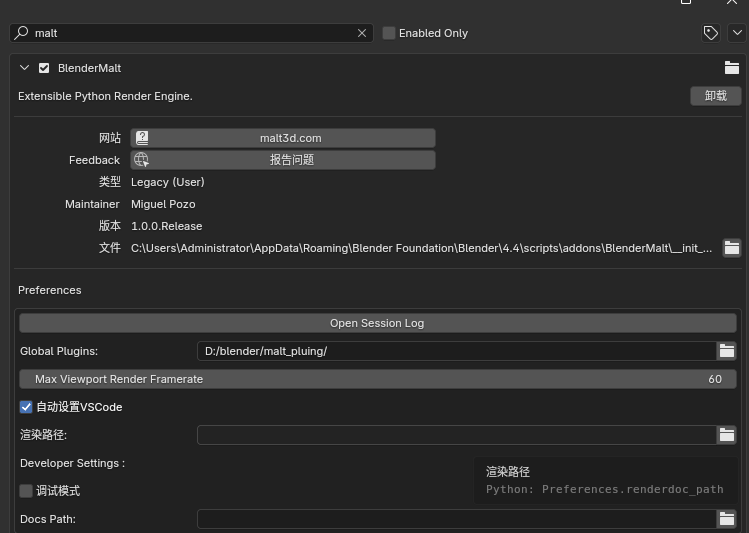Screen dimensions: 749x533
Task: Browse for the Global Plugins folder
Action: click(x=727, y=351)
